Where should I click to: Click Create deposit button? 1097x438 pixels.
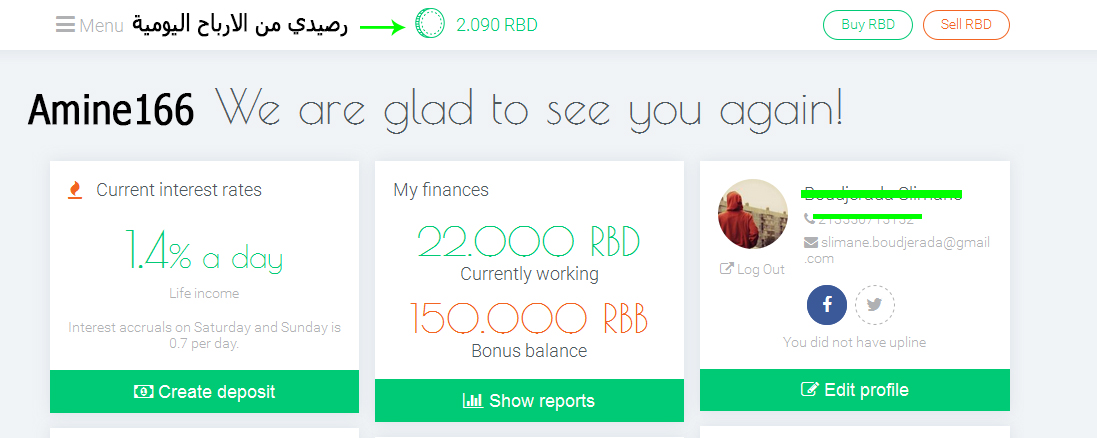(x=204, y=392)
